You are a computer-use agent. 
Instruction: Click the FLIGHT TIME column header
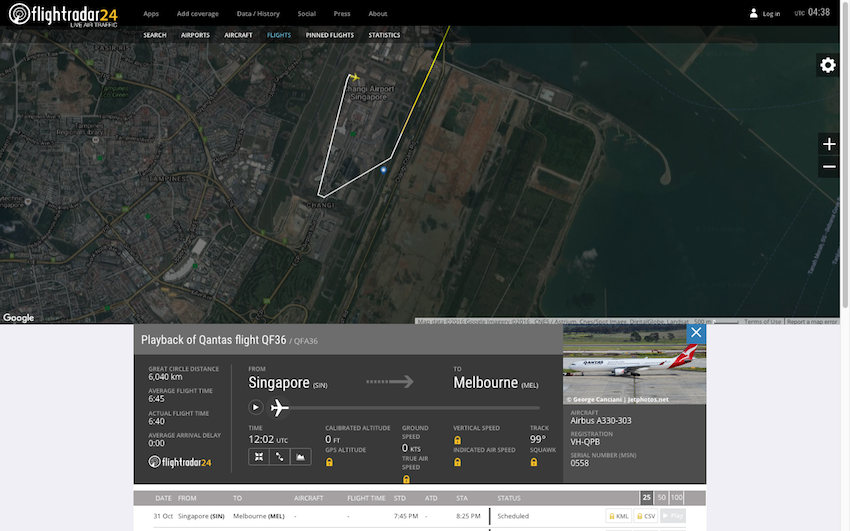point(366,498)
